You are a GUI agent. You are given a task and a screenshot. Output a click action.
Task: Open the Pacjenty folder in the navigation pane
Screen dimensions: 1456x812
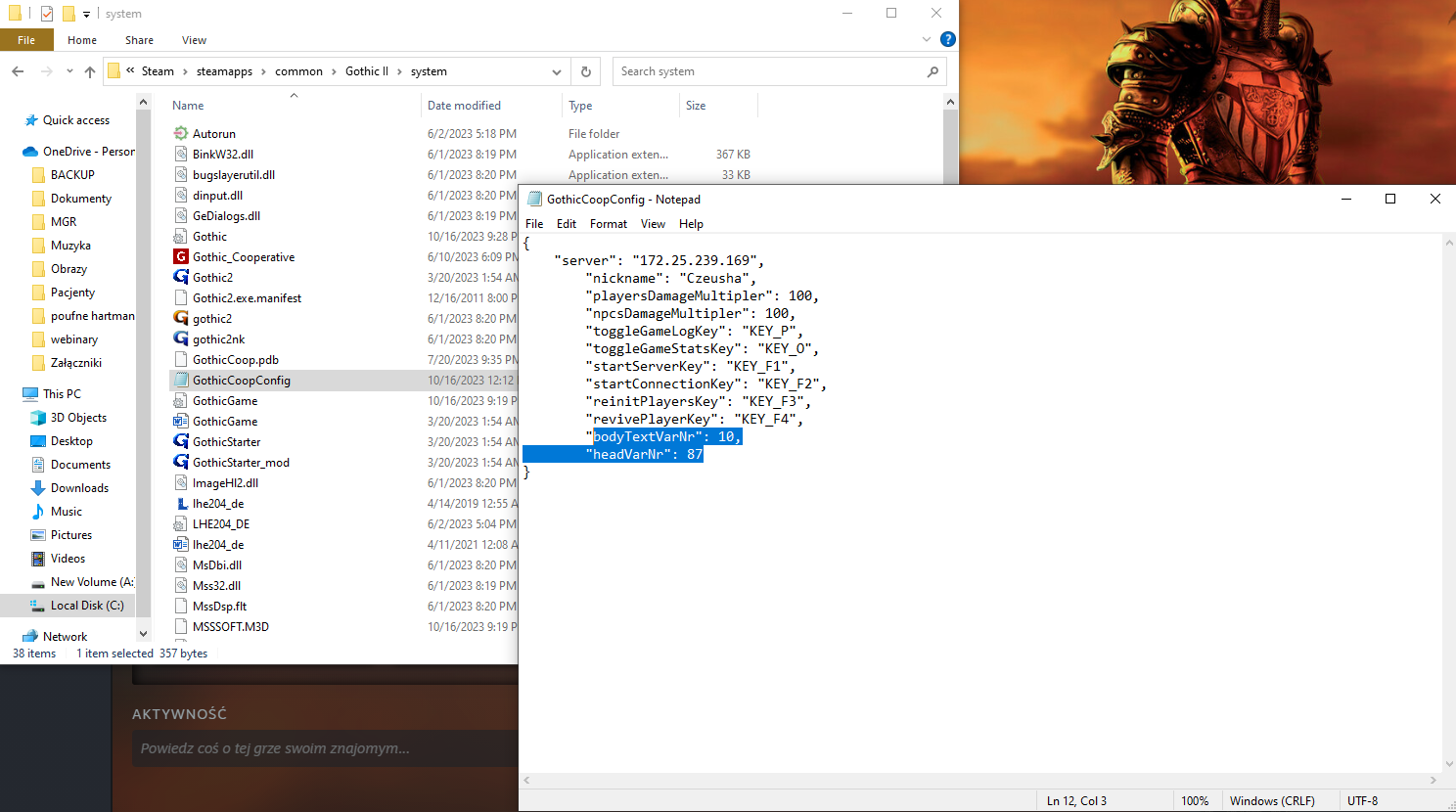click(x=73, y=293)
